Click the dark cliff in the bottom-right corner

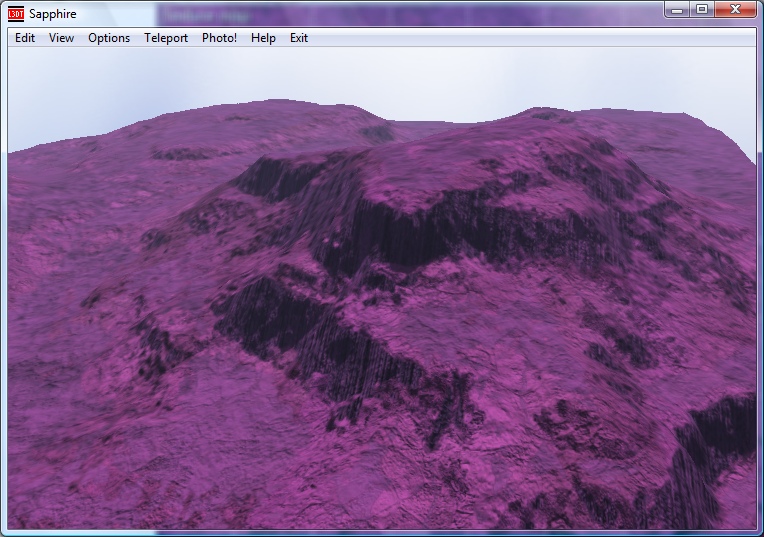tap(715, 440)
